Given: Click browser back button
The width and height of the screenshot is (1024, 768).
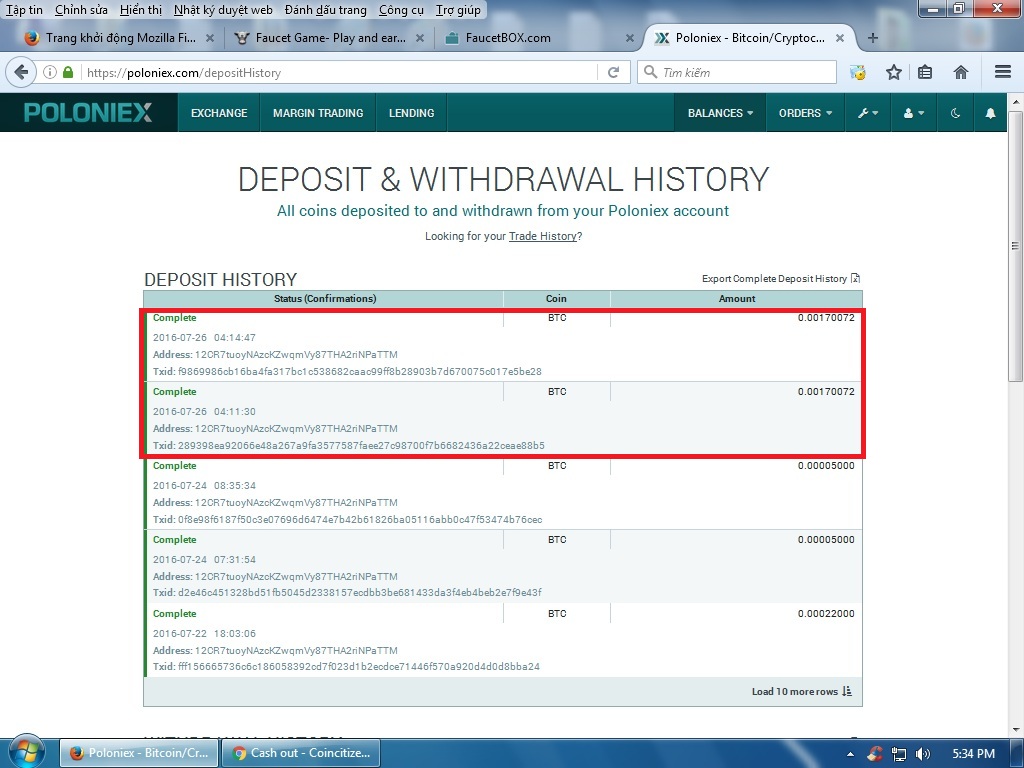Looking at the screenshot, I should point(21,72).
